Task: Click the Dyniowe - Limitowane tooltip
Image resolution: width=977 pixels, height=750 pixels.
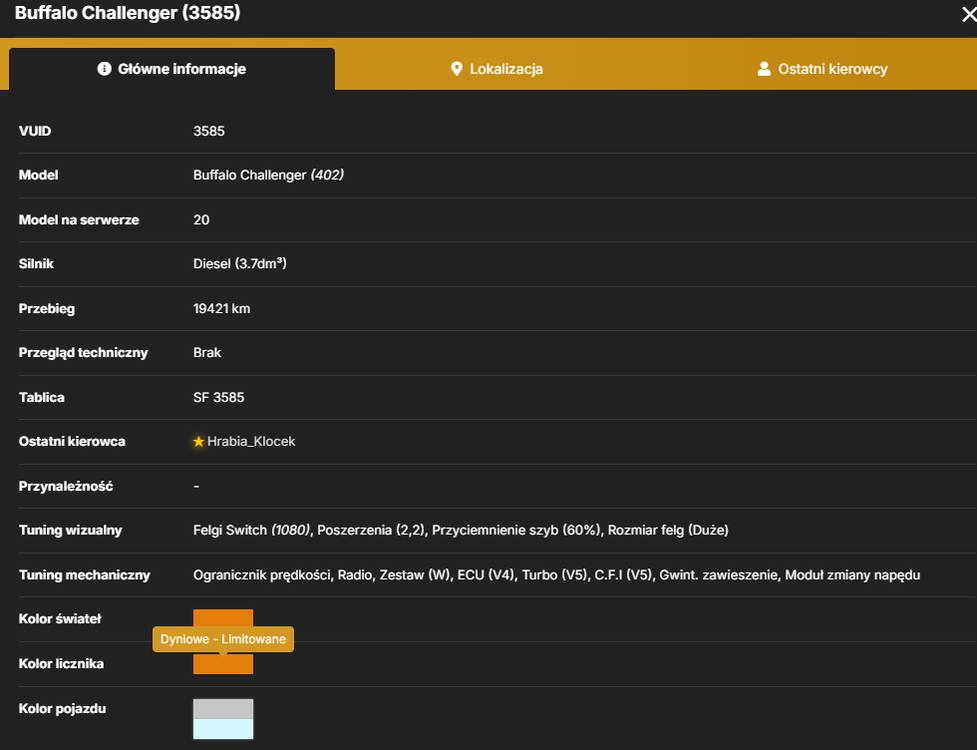Action: (223, 639)
